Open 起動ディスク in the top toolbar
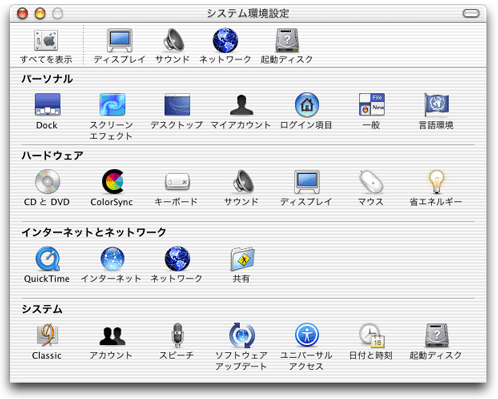This screenshot has height=399, width=498. tap(287, 40)
